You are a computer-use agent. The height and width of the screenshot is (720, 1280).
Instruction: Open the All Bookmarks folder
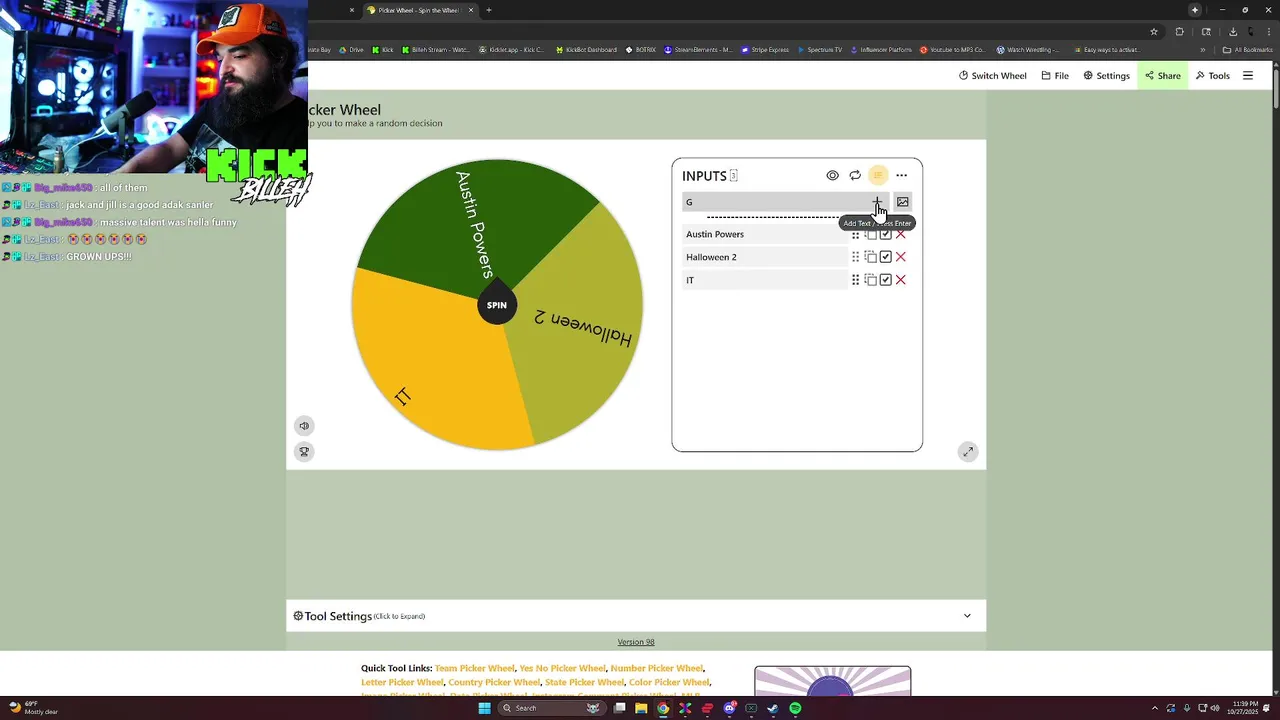pyautogui.click(x=1248, y=49)
